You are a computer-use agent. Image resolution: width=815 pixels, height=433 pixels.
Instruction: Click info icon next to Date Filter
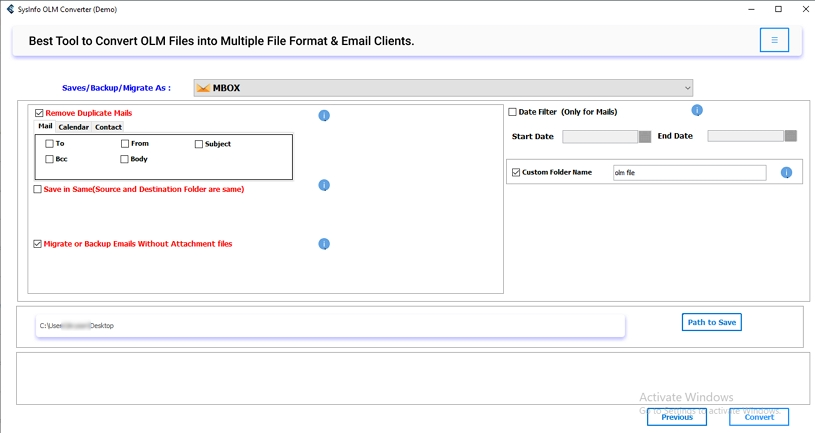[x=697, y=110]
